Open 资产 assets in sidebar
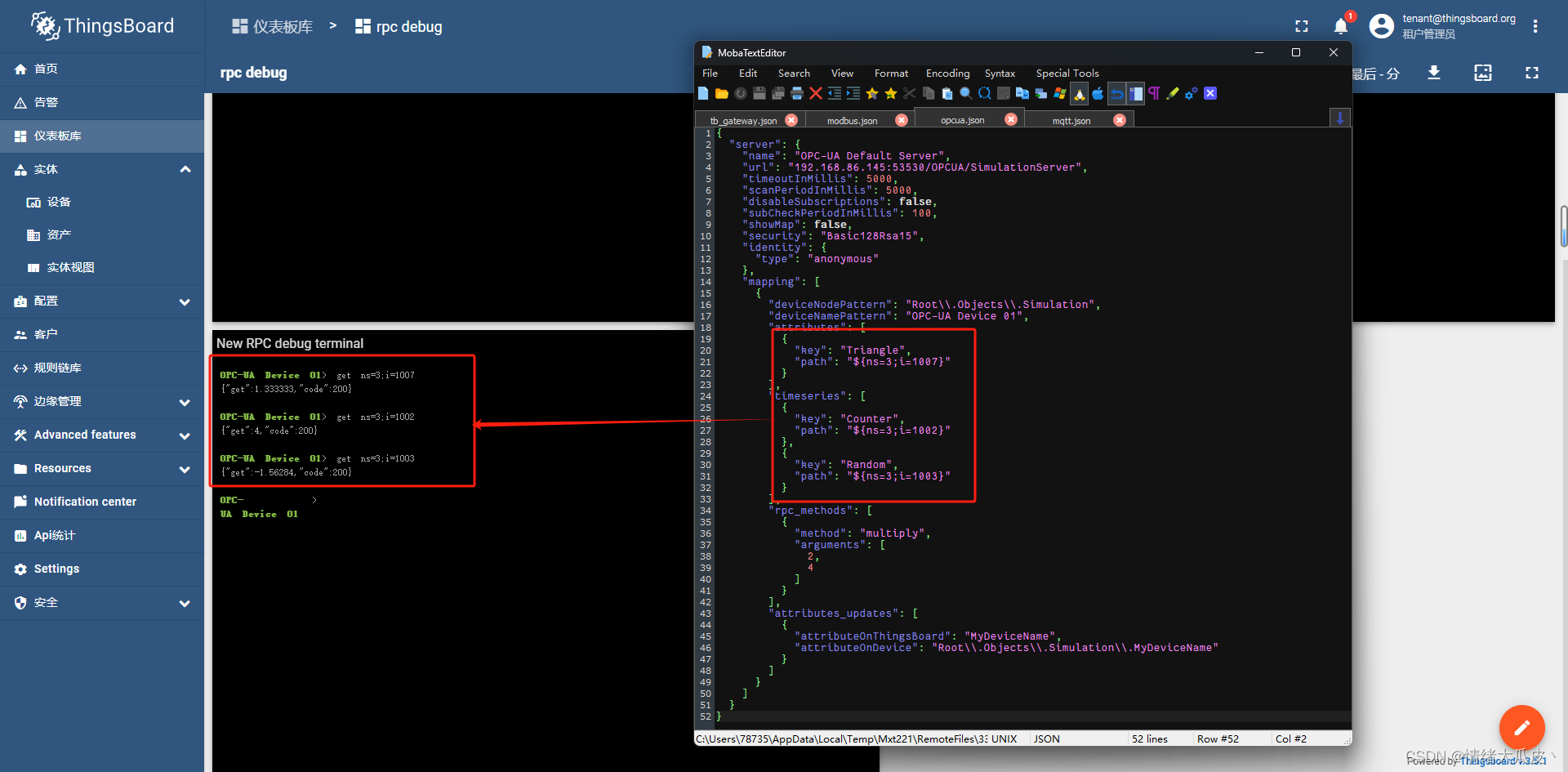This screenshot has width=1568, height=772. pos(102,235)
